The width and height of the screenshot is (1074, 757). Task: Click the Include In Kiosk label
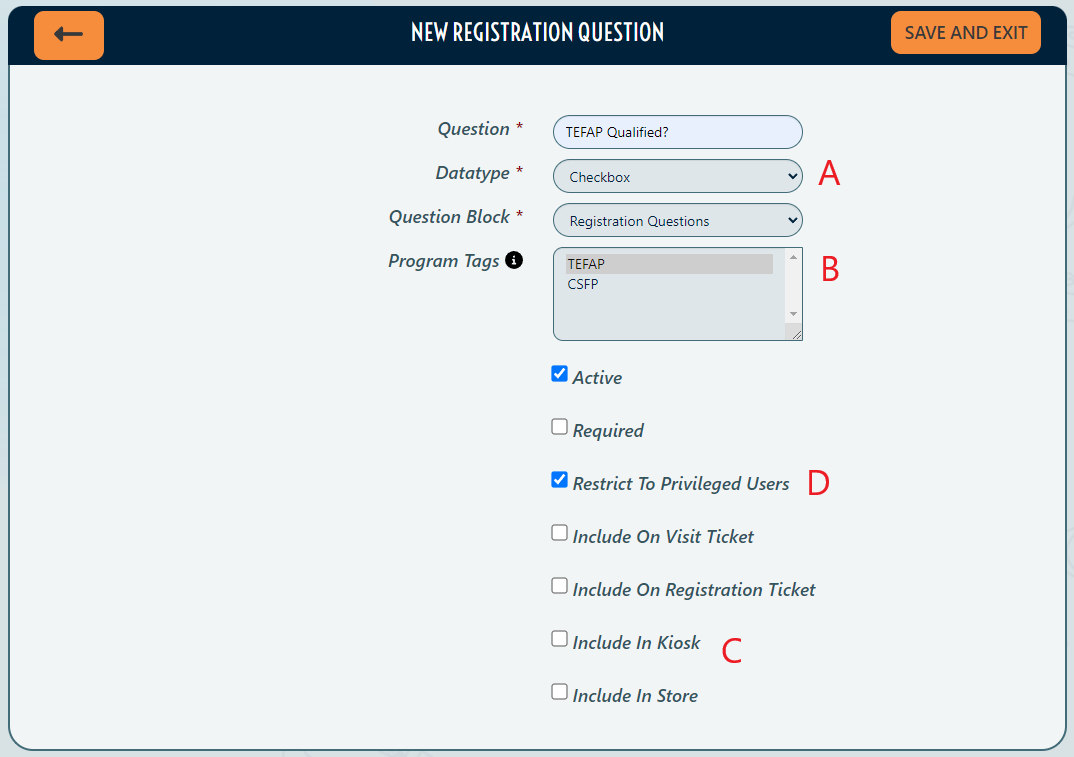pos(636,643)
